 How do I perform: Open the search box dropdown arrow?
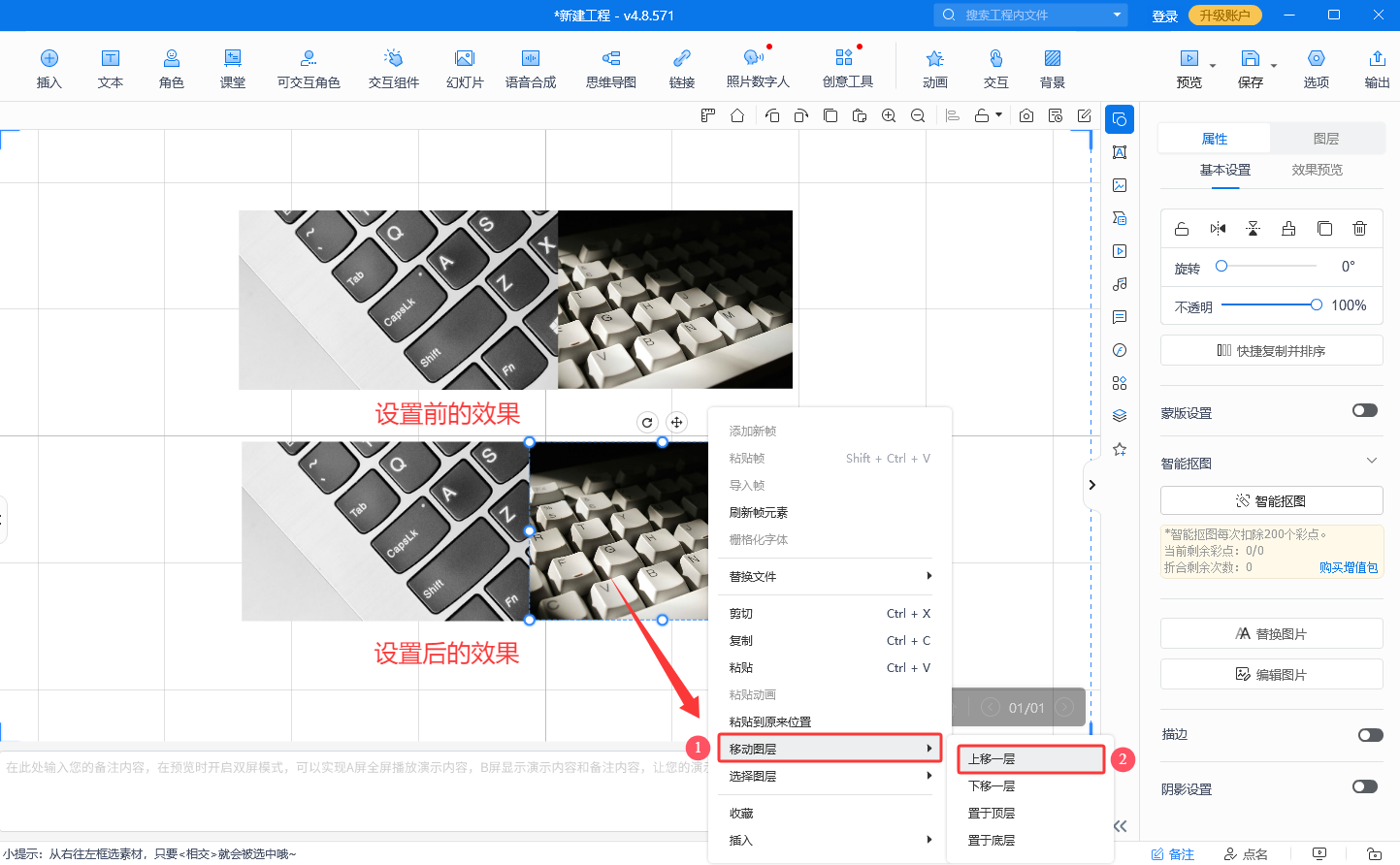point(1117,15)
